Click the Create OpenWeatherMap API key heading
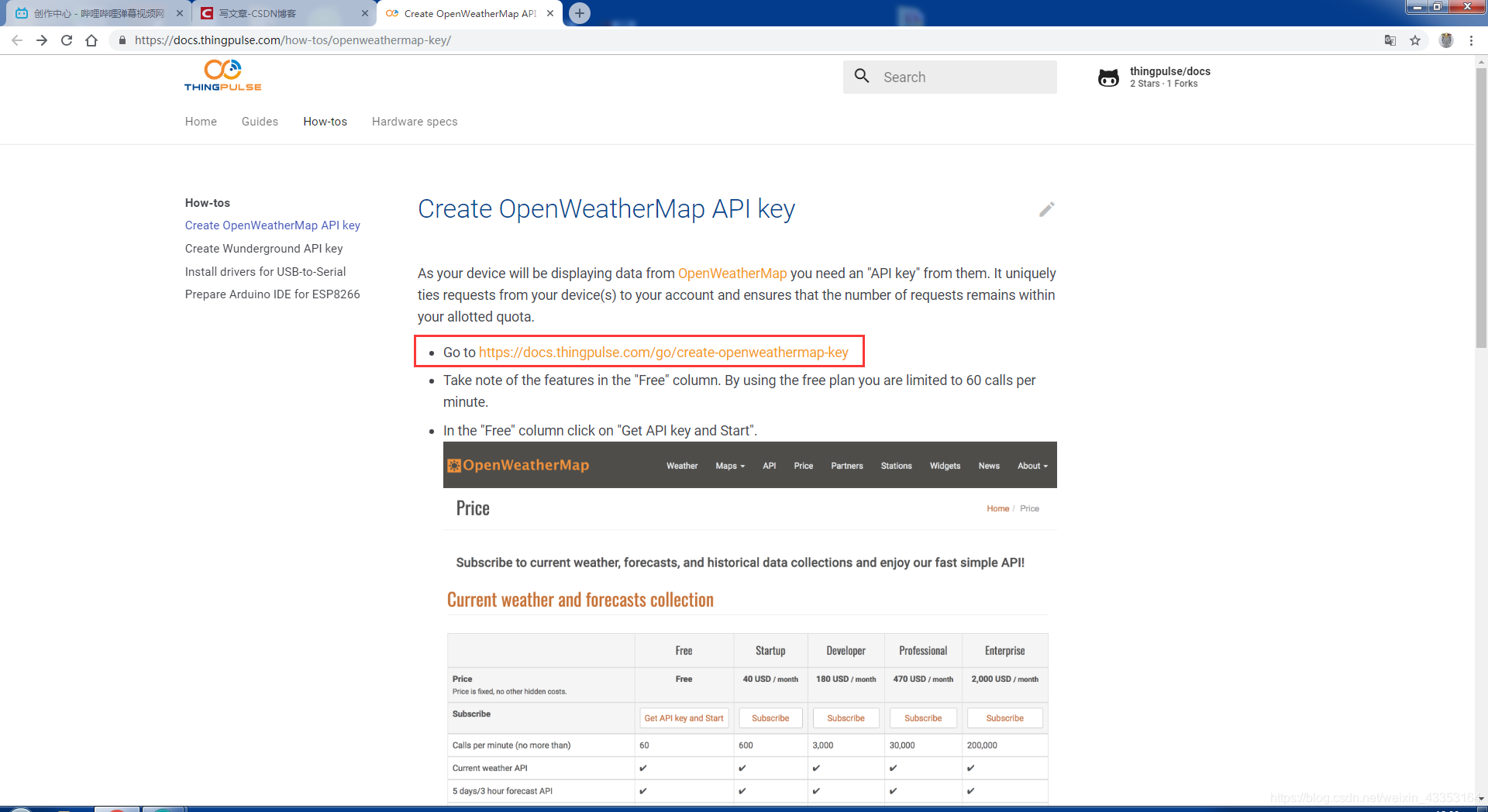 pos(607,209)
